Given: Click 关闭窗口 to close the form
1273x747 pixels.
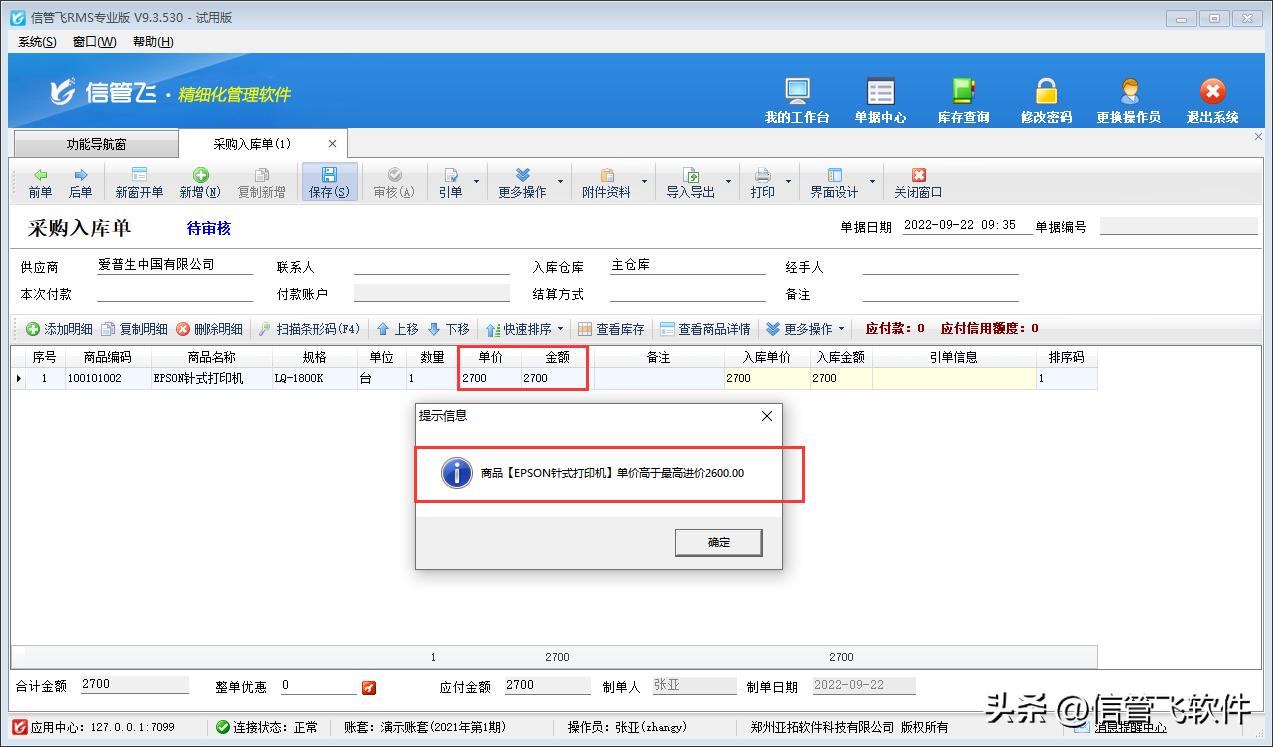Looking at the screenshot, I should 920,182.
